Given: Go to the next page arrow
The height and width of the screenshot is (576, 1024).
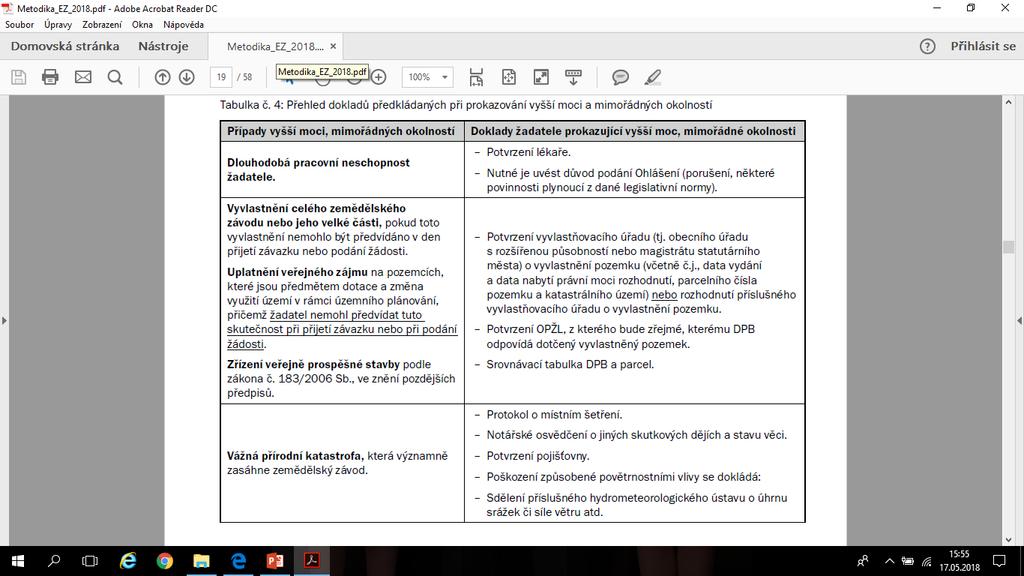Looking at the screenshot, I should (x=187, y=77).
